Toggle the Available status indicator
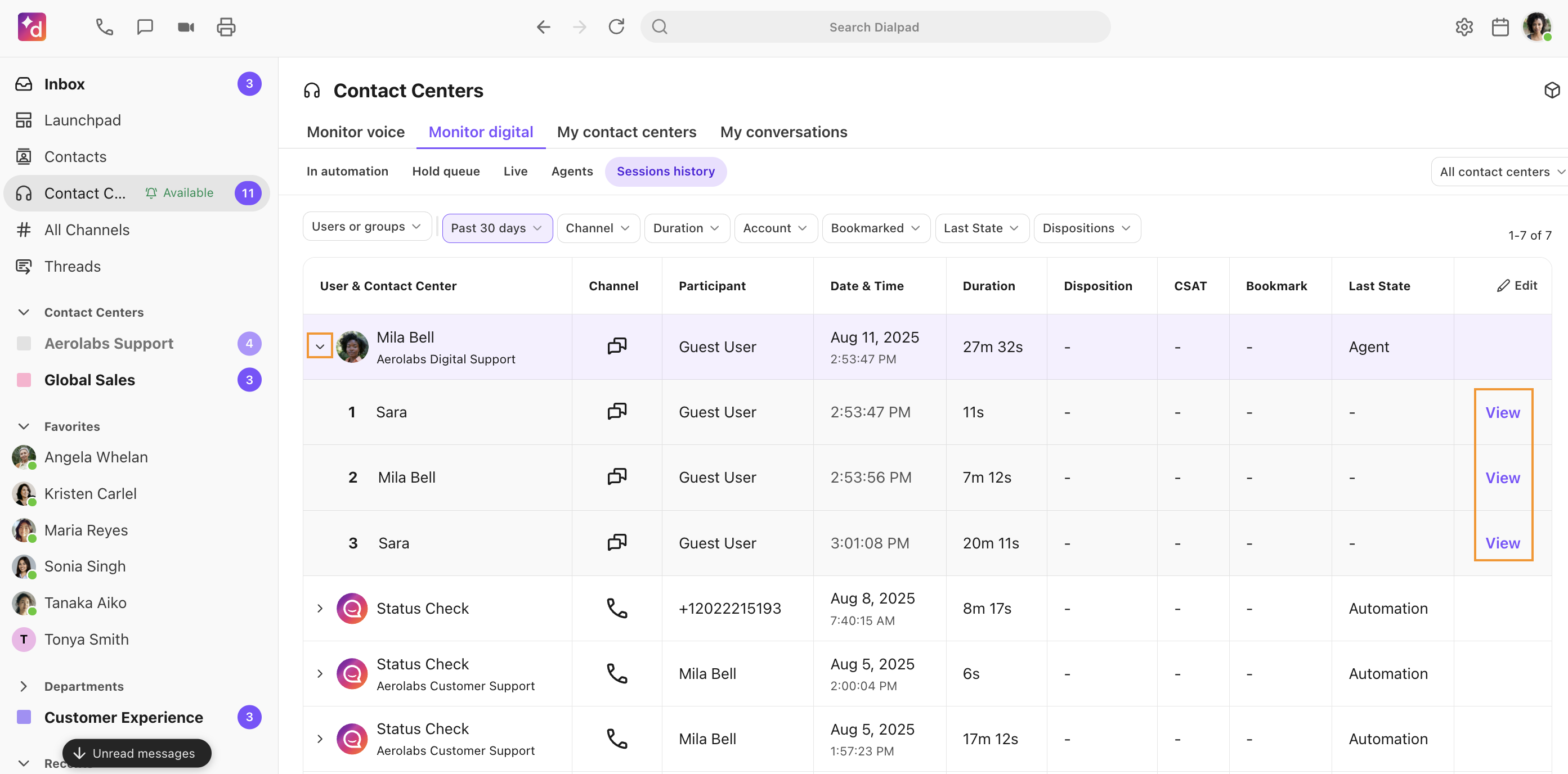Screen dimensions: 1568x774 pyautogui.click(x=180, y=193)
